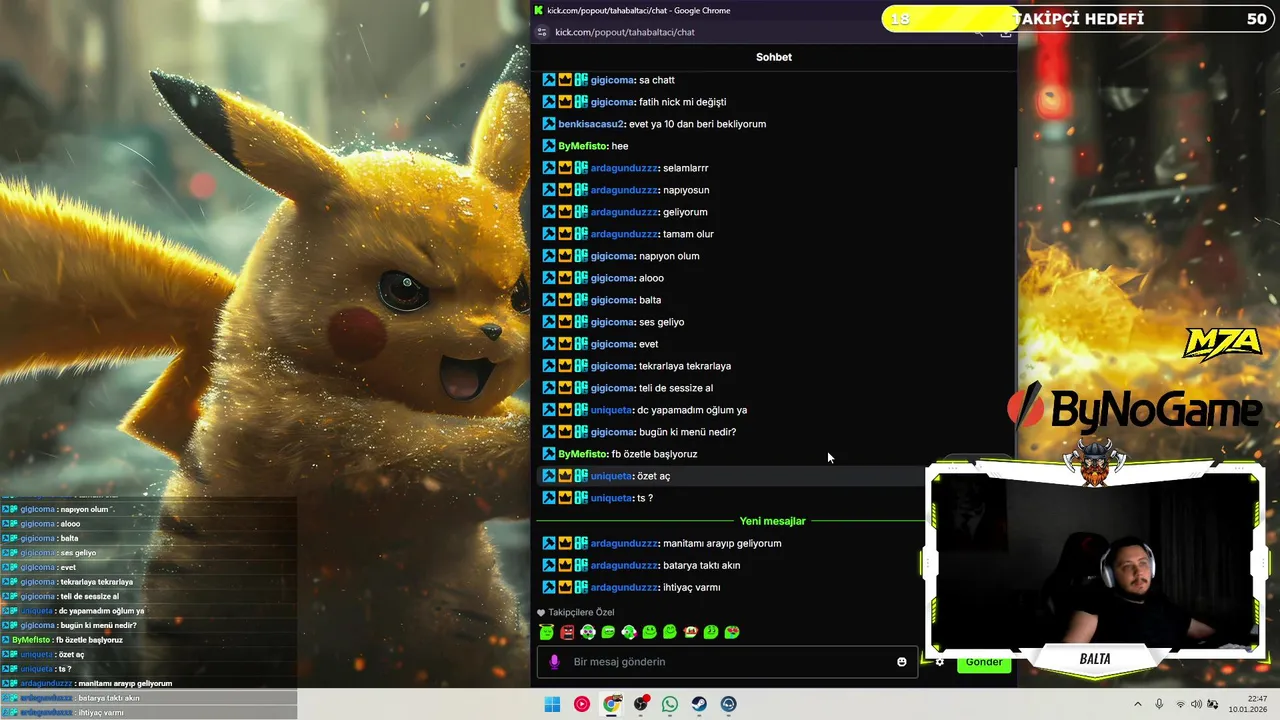Screen dimensions: 1280x720
Task: Open OBS Studio from the taskbar
Action: 641,704
